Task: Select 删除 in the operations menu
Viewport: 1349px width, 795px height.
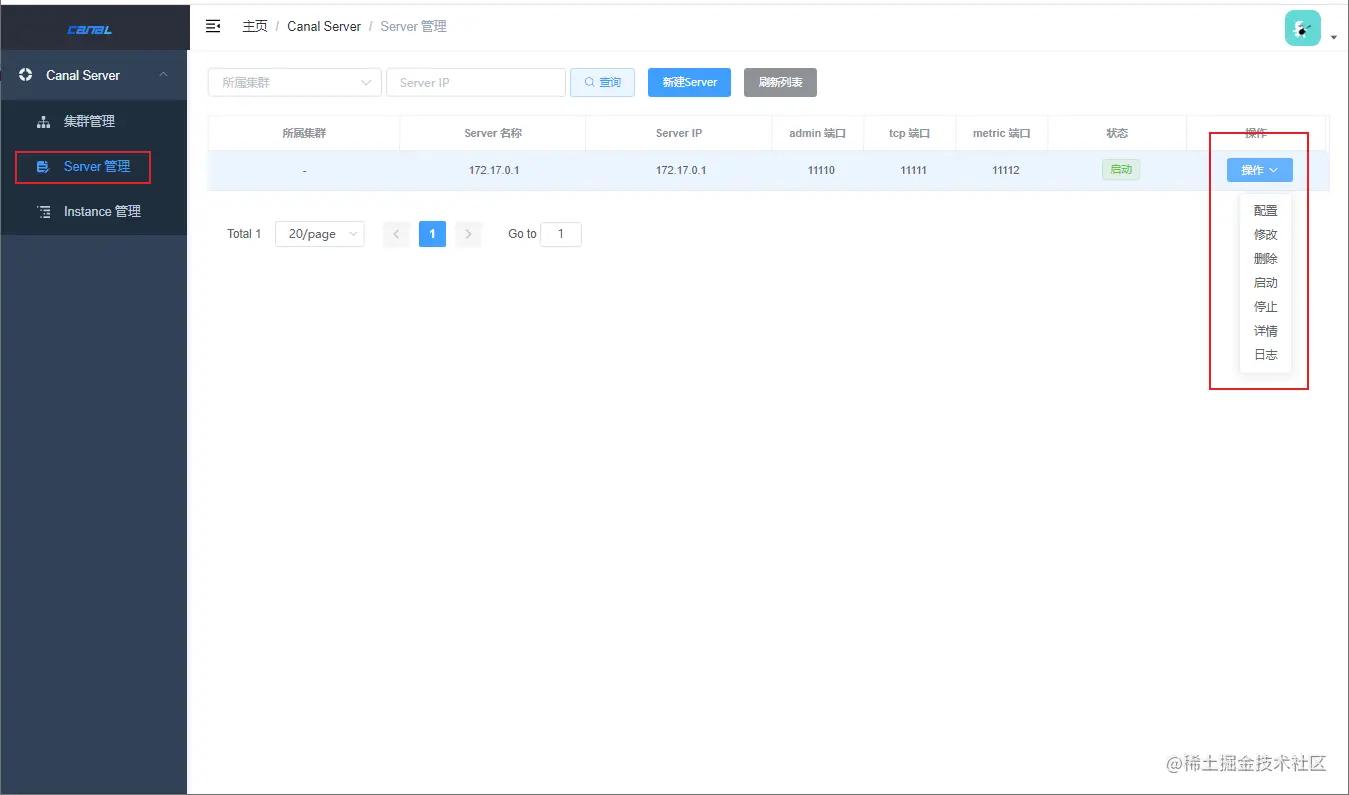Action: (1265, 259)
